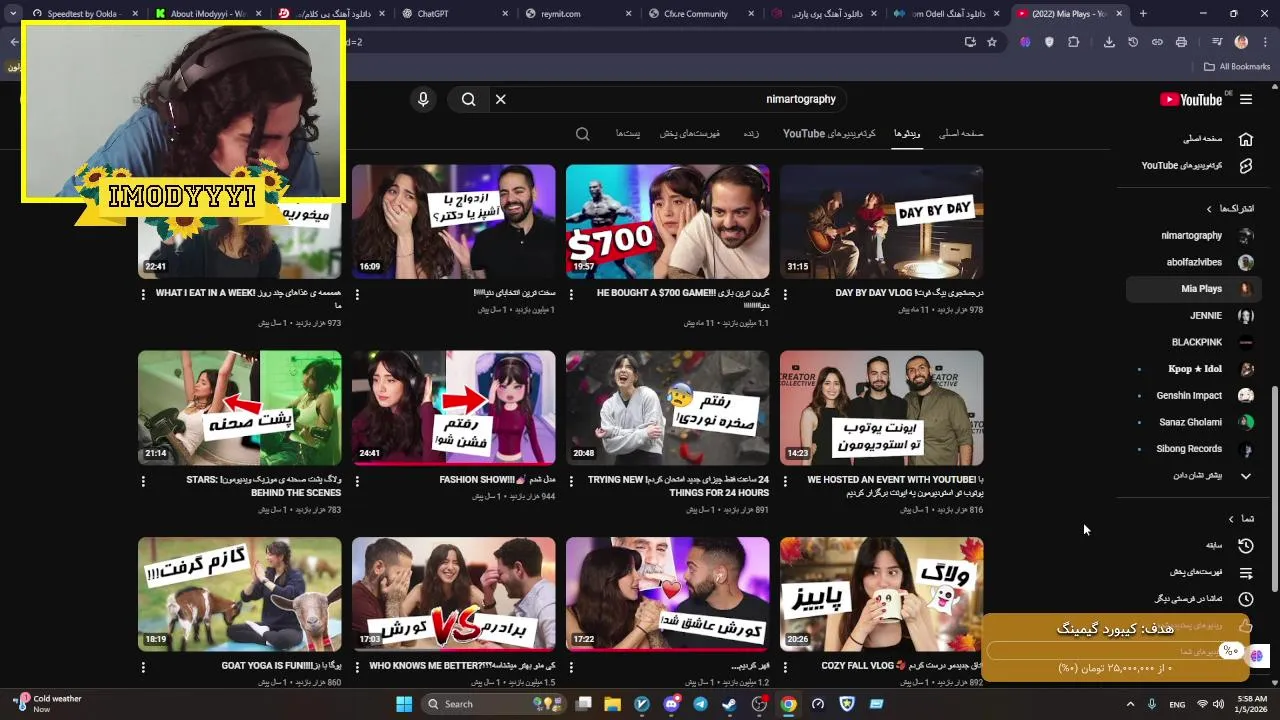The width and height of the screenshot is (1280, 720).
Task: Open Chrome profile avatar
Action: [x=1241, y=42]
